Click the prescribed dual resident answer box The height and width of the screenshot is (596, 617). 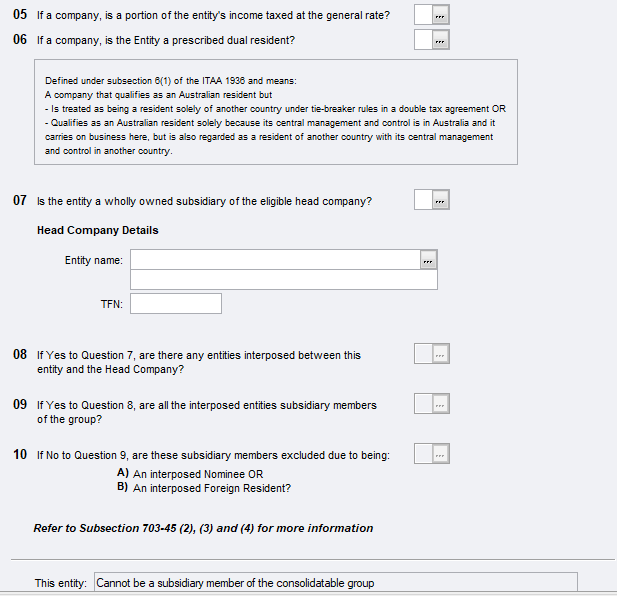423,40
